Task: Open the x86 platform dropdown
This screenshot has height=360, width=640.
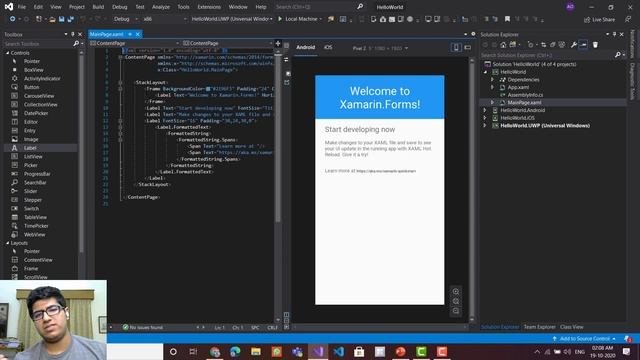Action: [164, 19]
